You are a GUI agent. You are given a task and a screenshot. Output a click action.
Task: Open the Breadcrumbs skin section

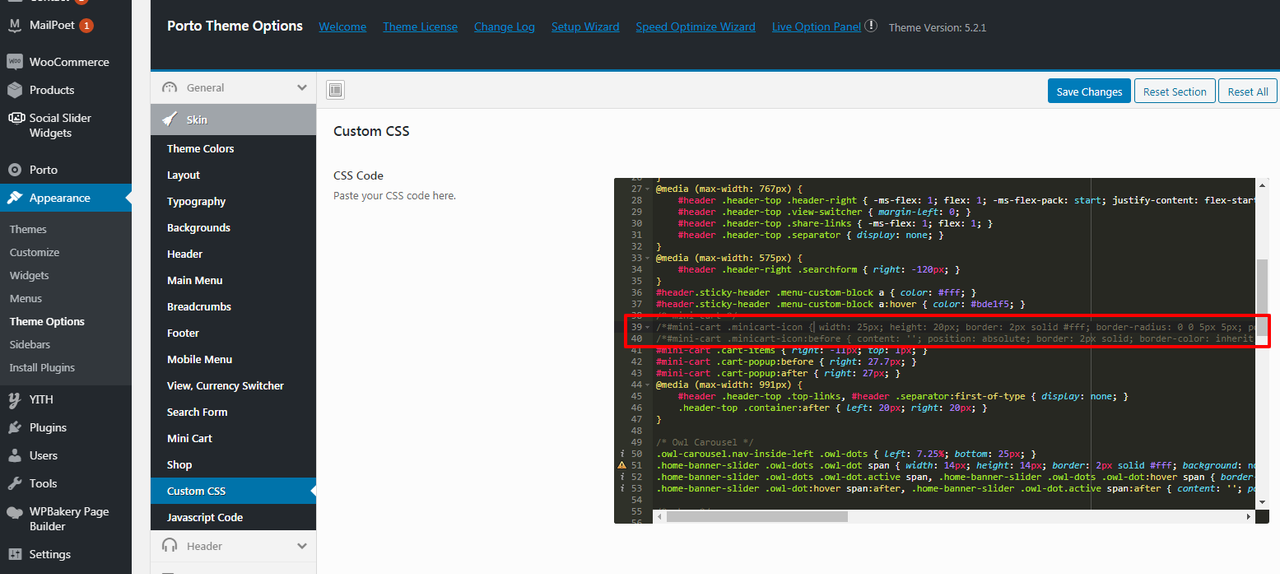199,307
